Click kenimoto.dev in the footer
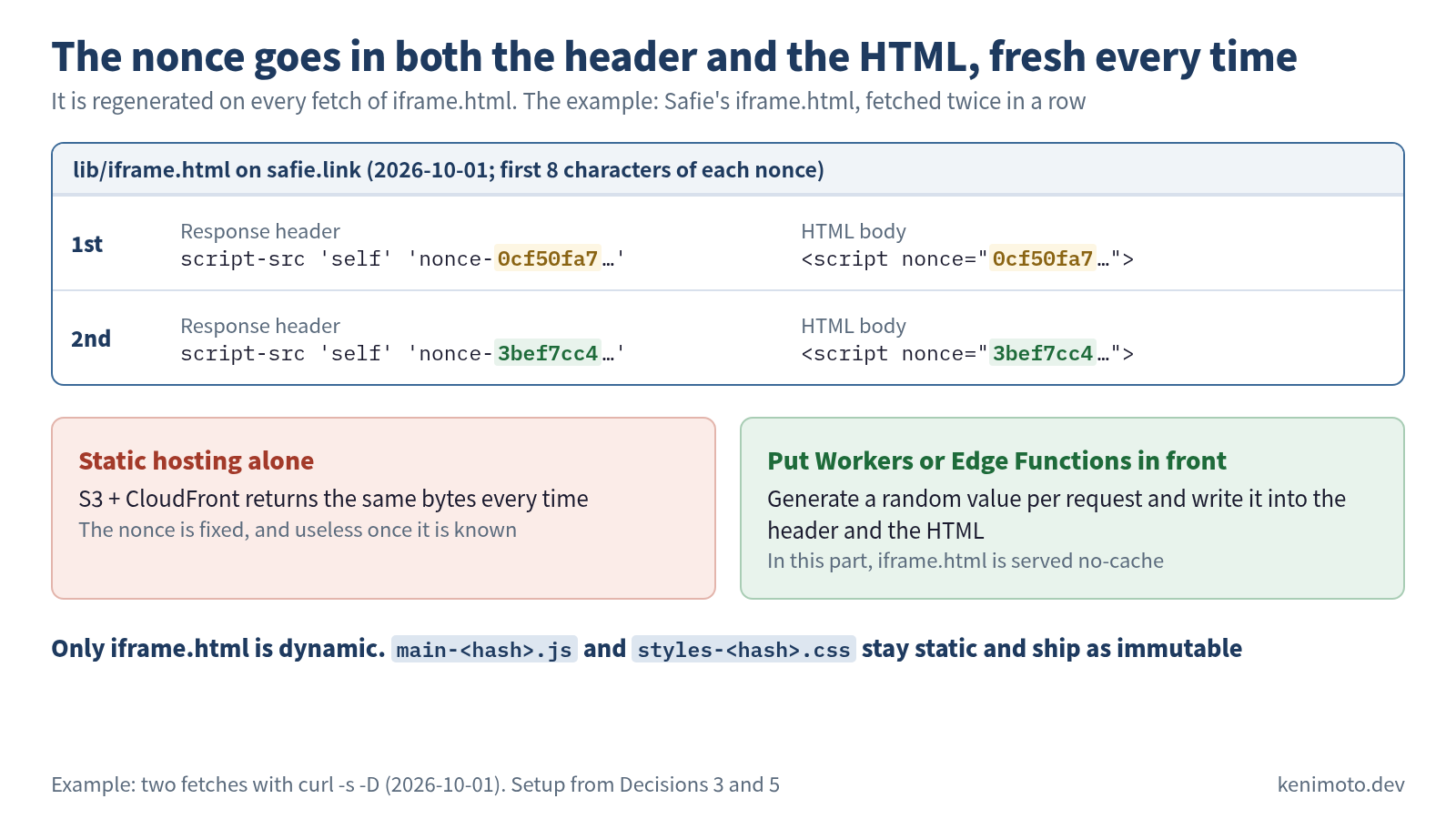The height and width of the screenshot is (819, 1456). click(1340, 784)
